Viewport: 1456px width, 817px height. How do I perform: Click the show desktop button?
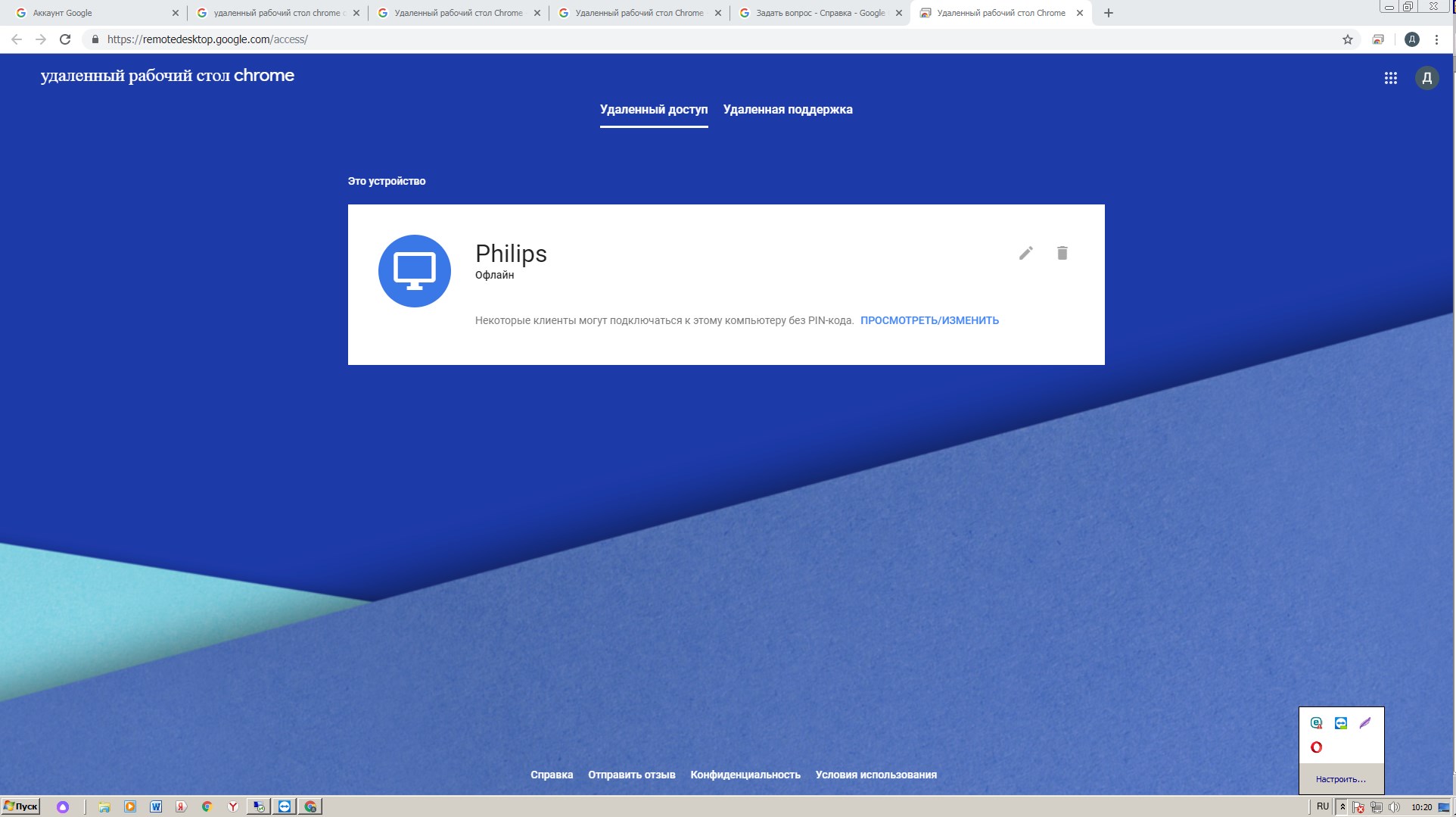coord(1444,807)
